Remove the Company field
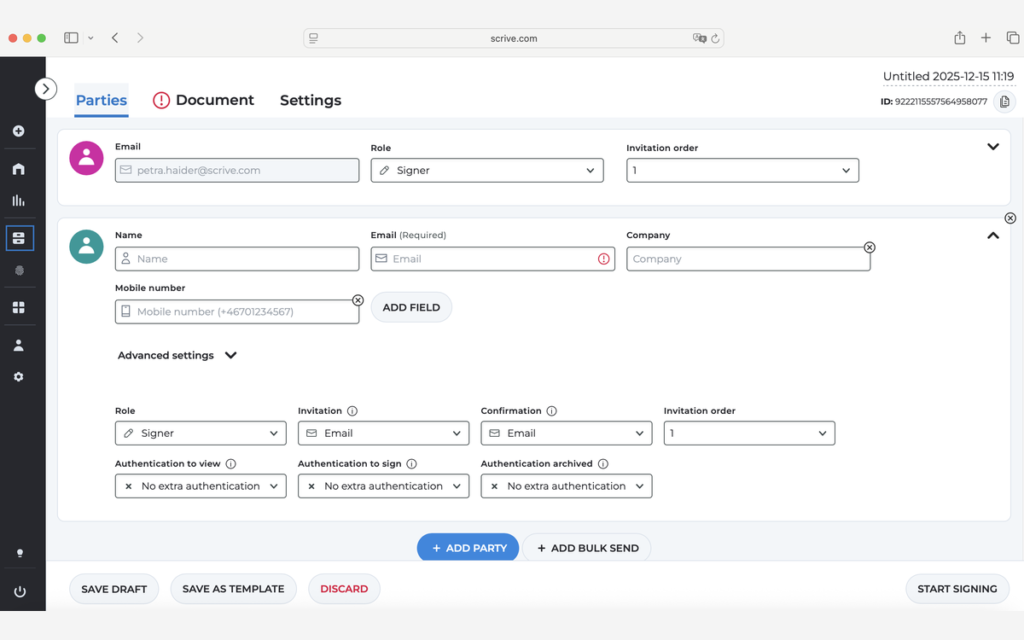The image size is (1024, 640). (x=869, y=248)
